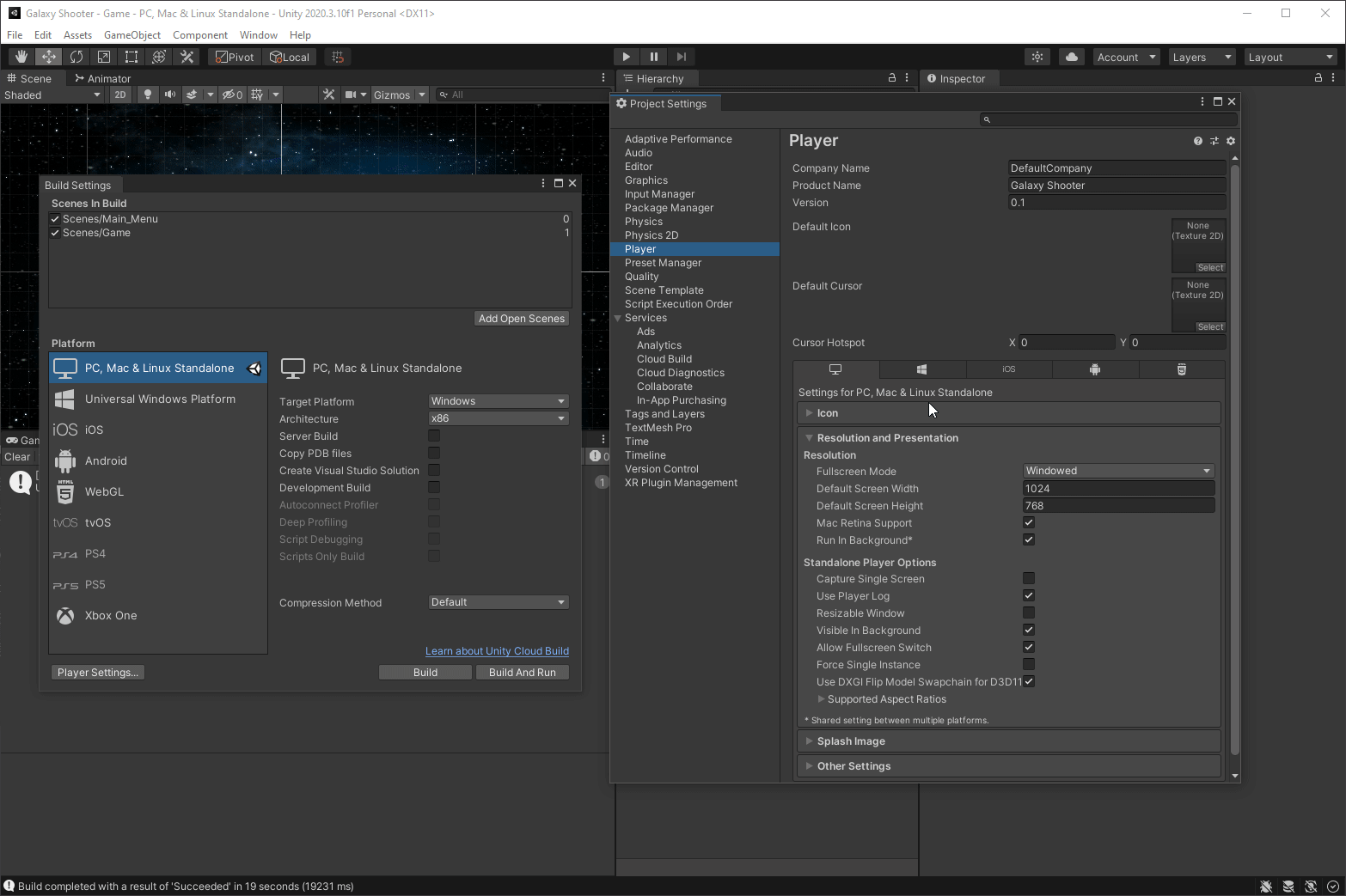Expand the Other Settings section
This screenshot has width=1346, height=896.
pos(853,766)
